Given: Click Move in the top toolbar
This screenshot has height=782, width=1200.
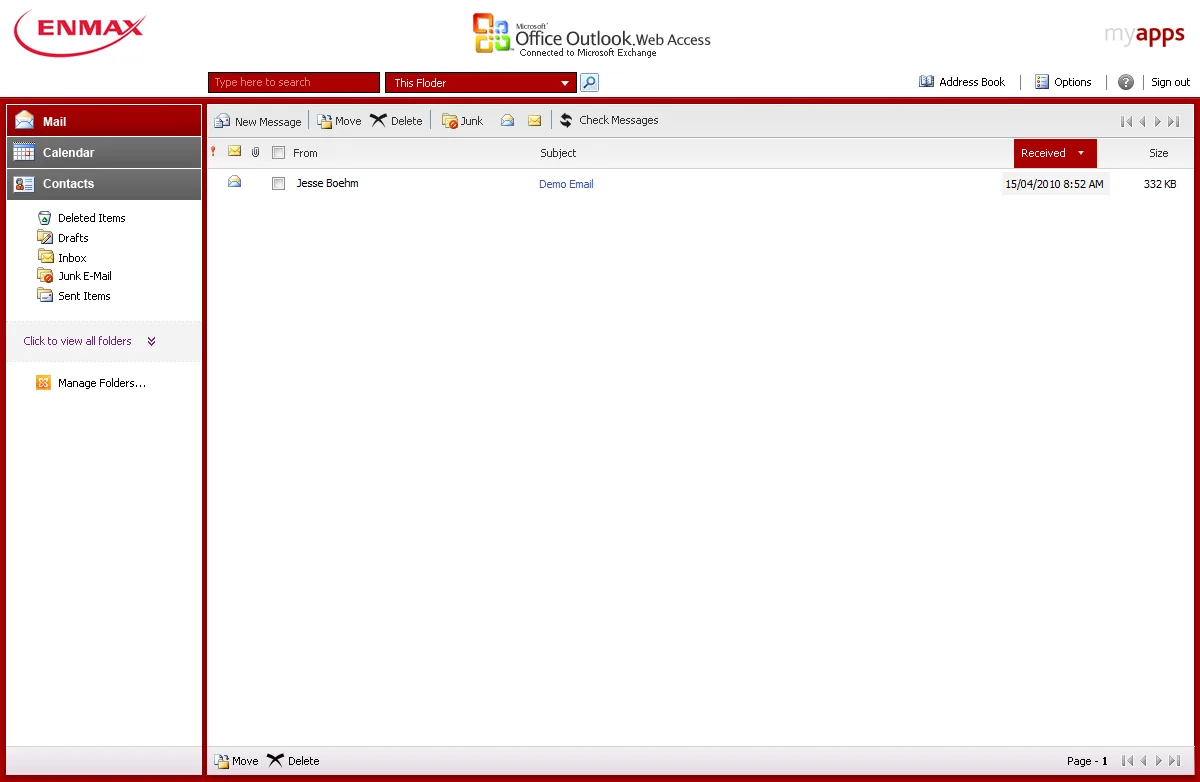Looking at the screenshot, I should [339, 121].
